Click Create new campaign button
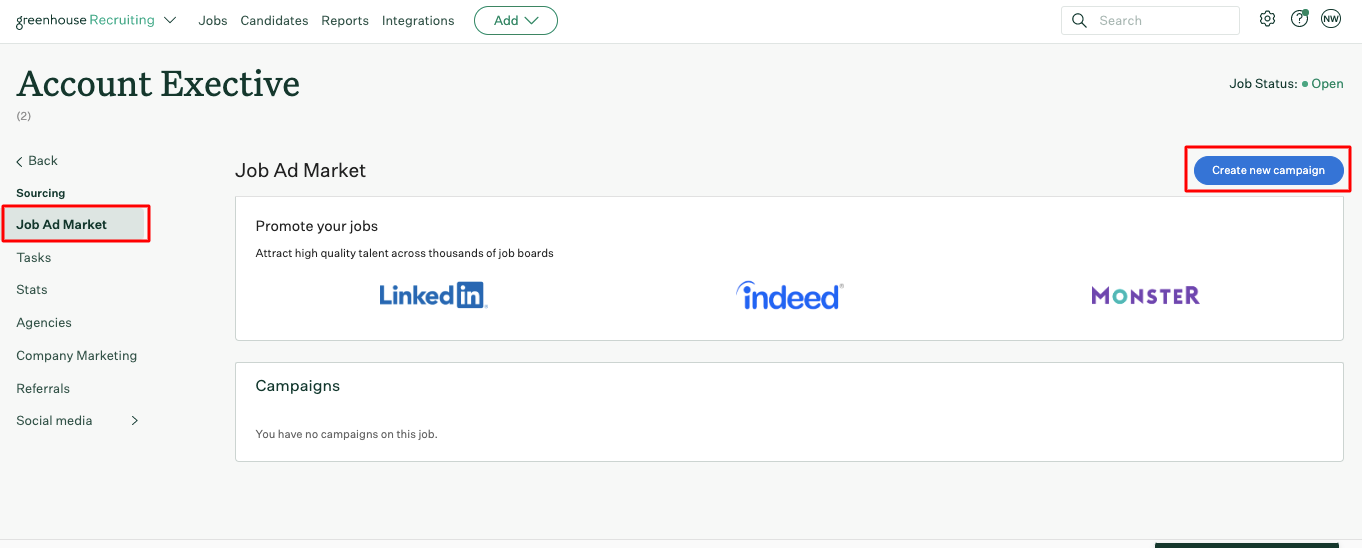Viewport: 1362px width, 548px height. [1268, 170]
